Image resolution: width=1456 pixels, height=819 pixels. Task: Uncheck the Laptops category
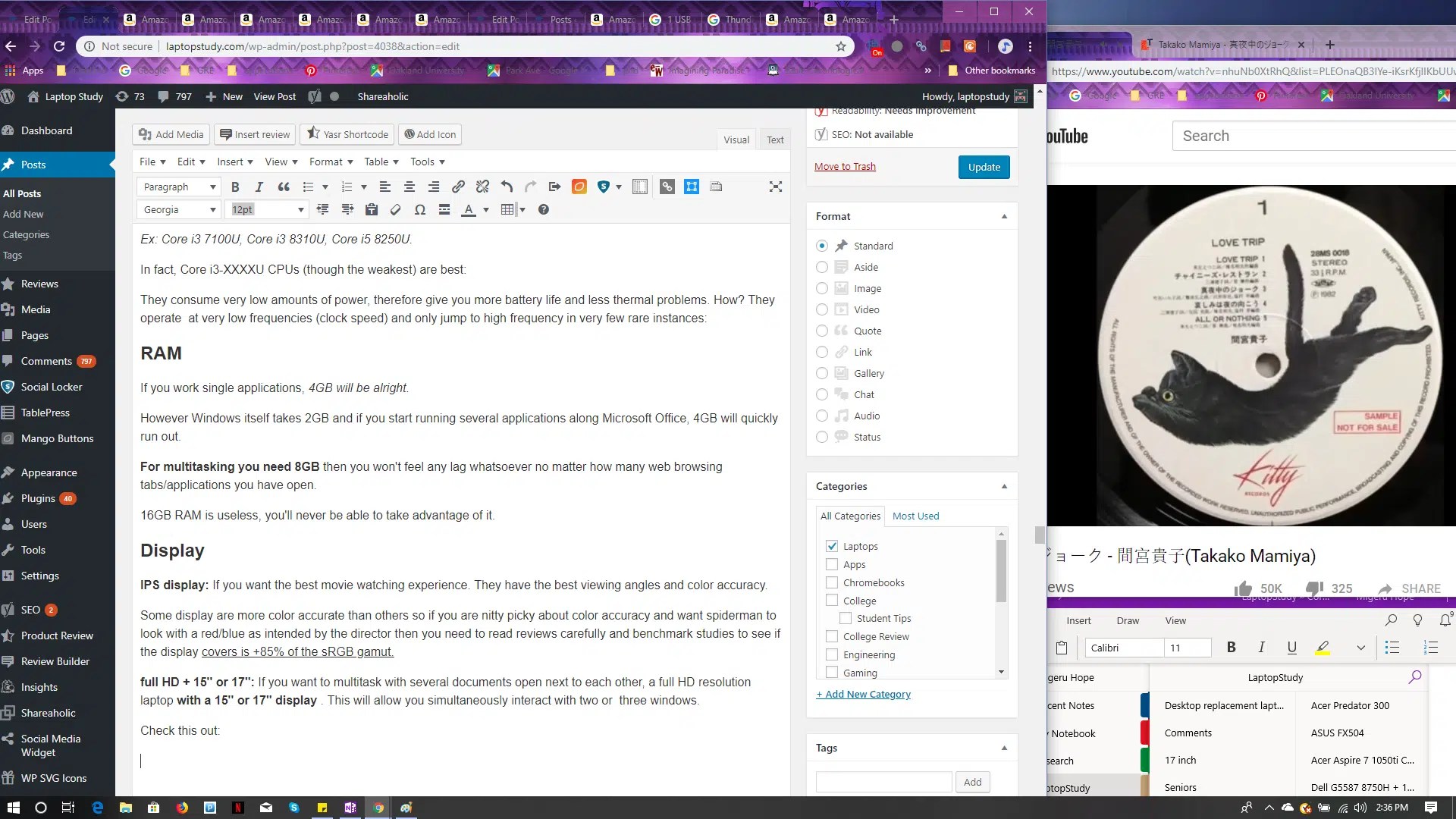point(832,546)
